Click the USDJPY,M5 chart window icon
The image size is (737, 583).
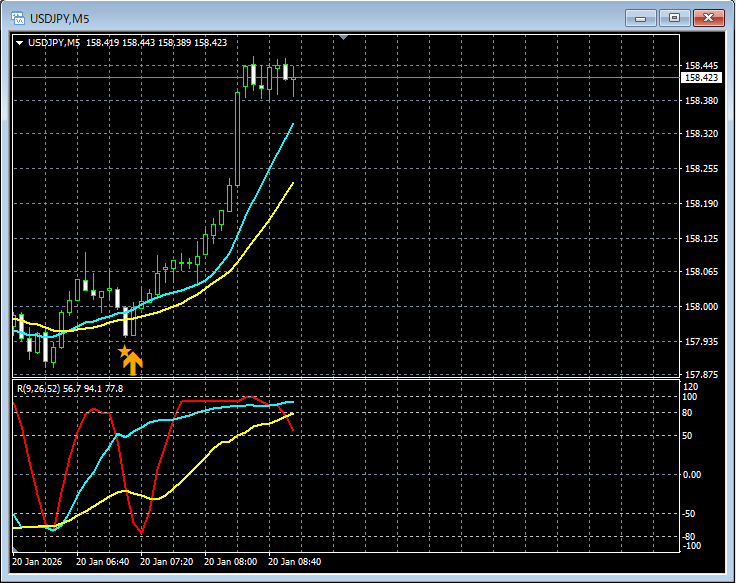18,18
